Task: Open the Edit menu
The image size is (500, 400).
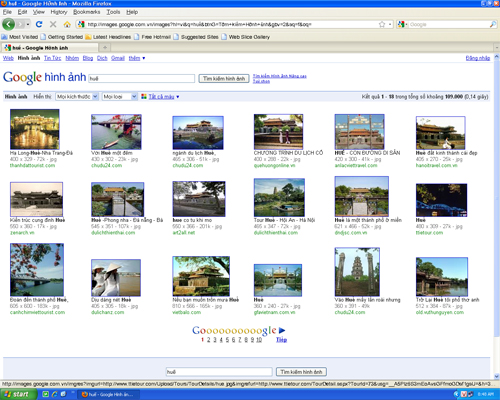Action: tap(22, 12)
